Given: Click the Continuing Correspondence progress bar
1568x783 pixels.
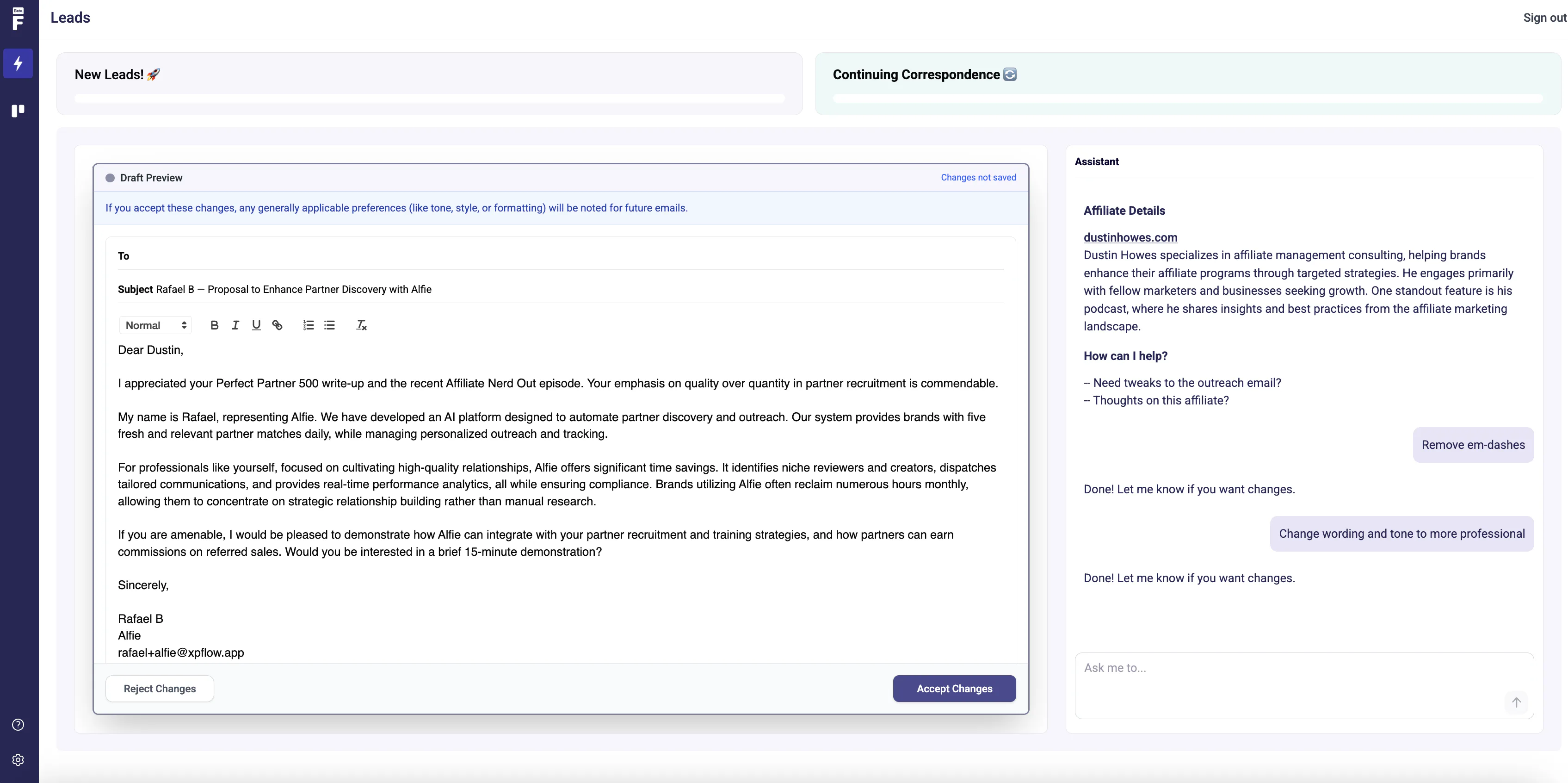Looking at the screenshot, I should (1188, 98).
